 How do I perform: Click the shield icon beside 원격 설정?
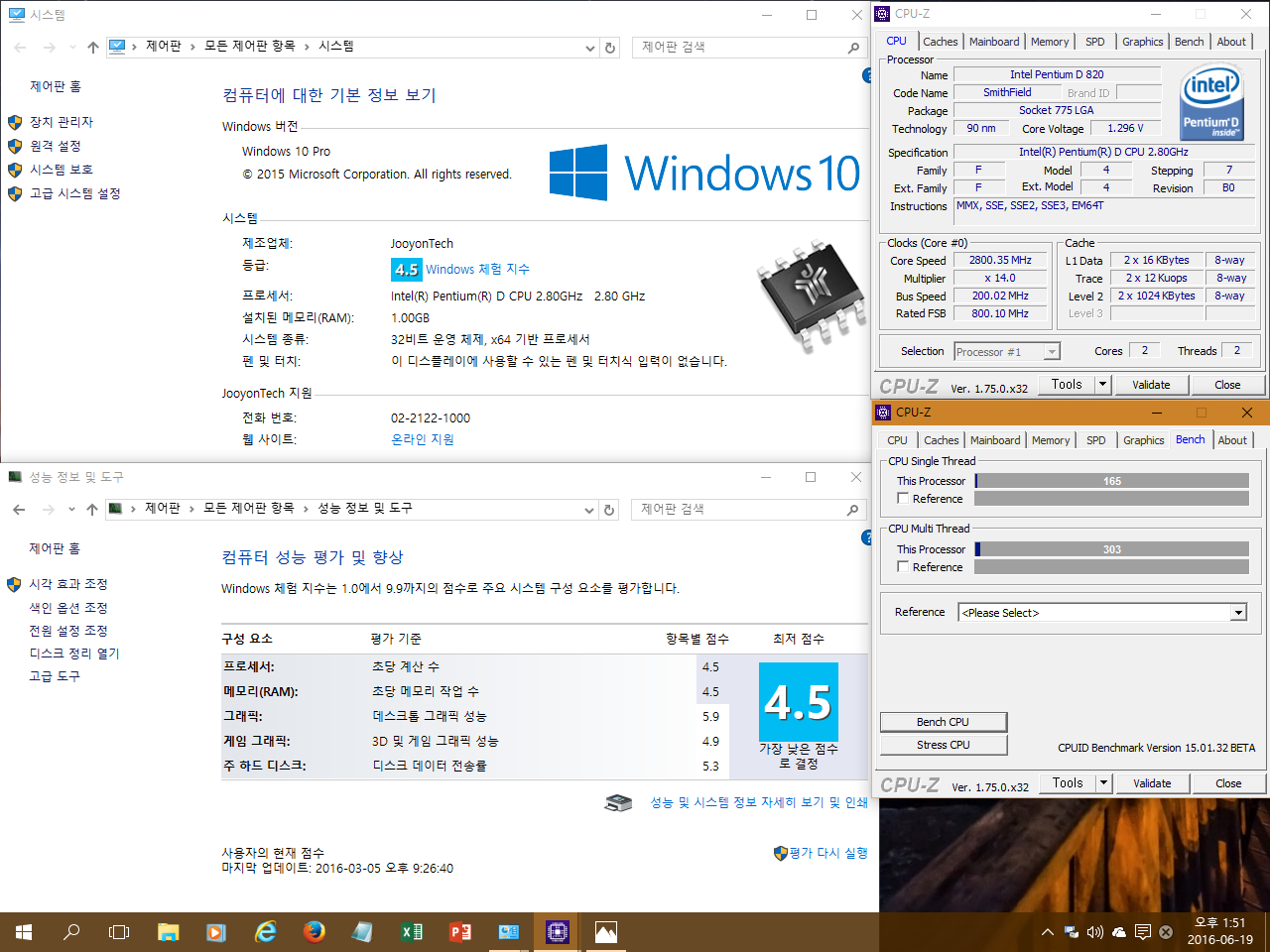[15, 146]
